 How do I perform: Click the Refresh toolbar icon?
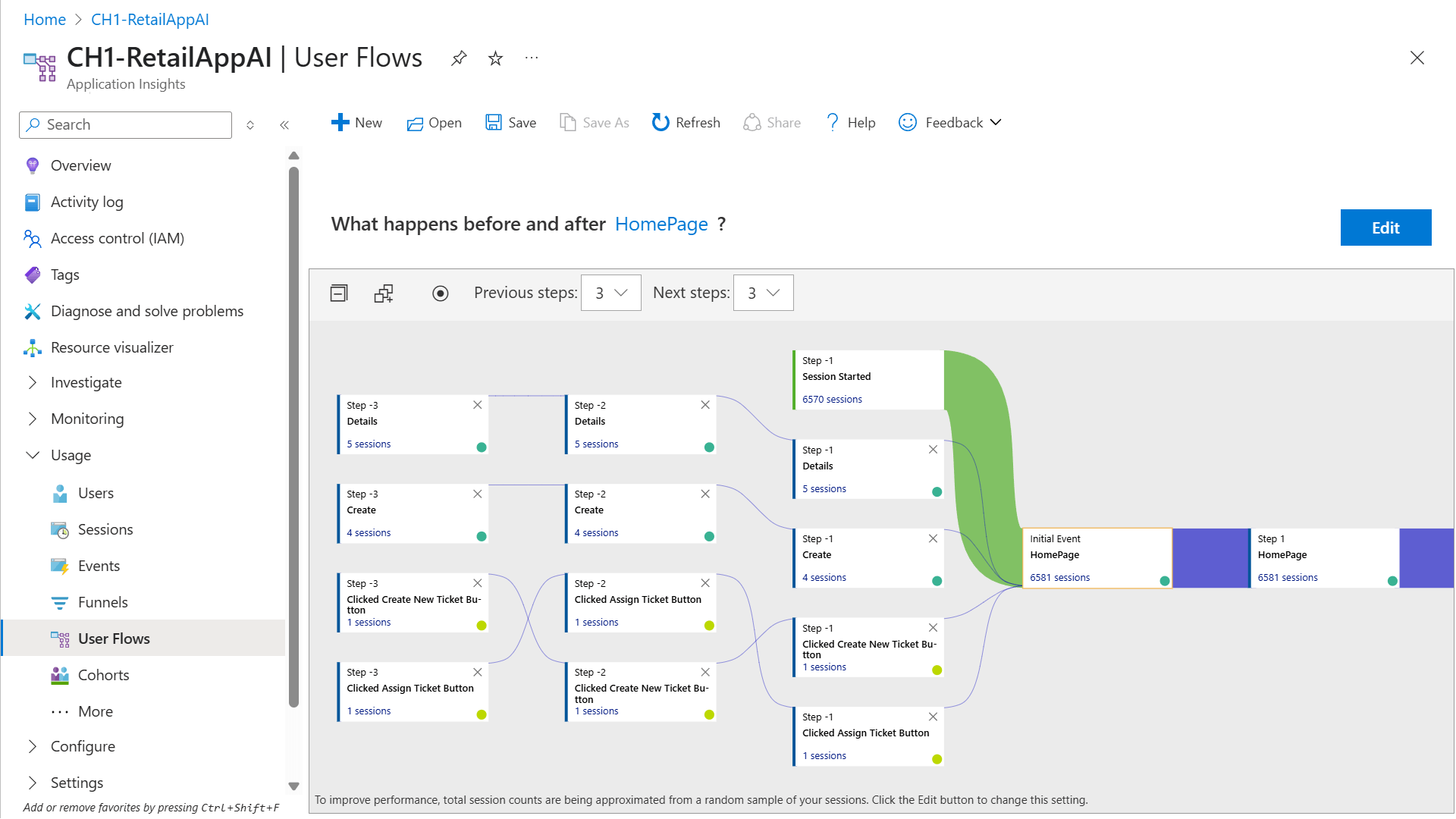[x=661, y=123]
